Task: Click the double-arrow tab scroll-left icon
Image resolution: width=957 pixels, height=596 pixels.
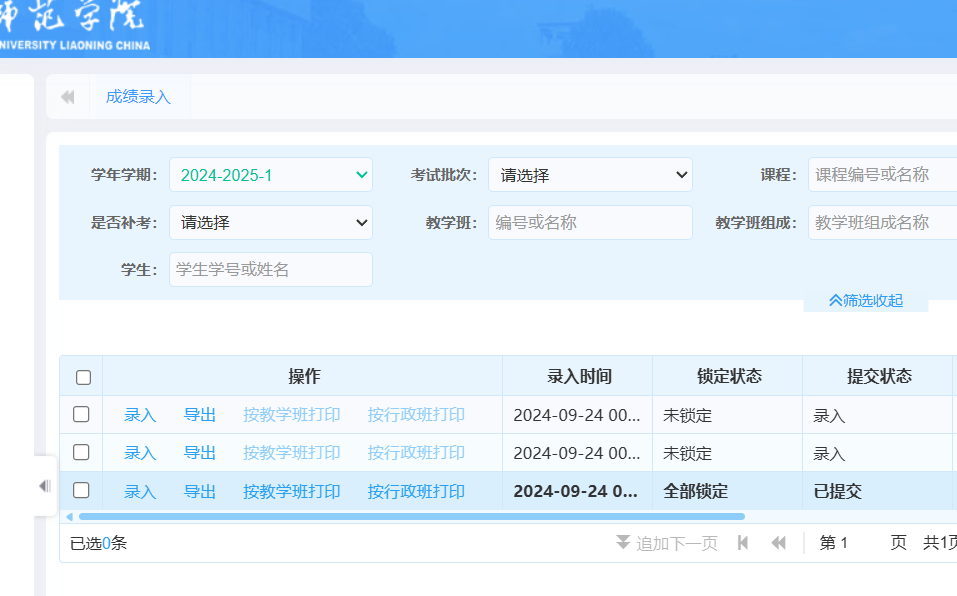Action: point(68,97)
